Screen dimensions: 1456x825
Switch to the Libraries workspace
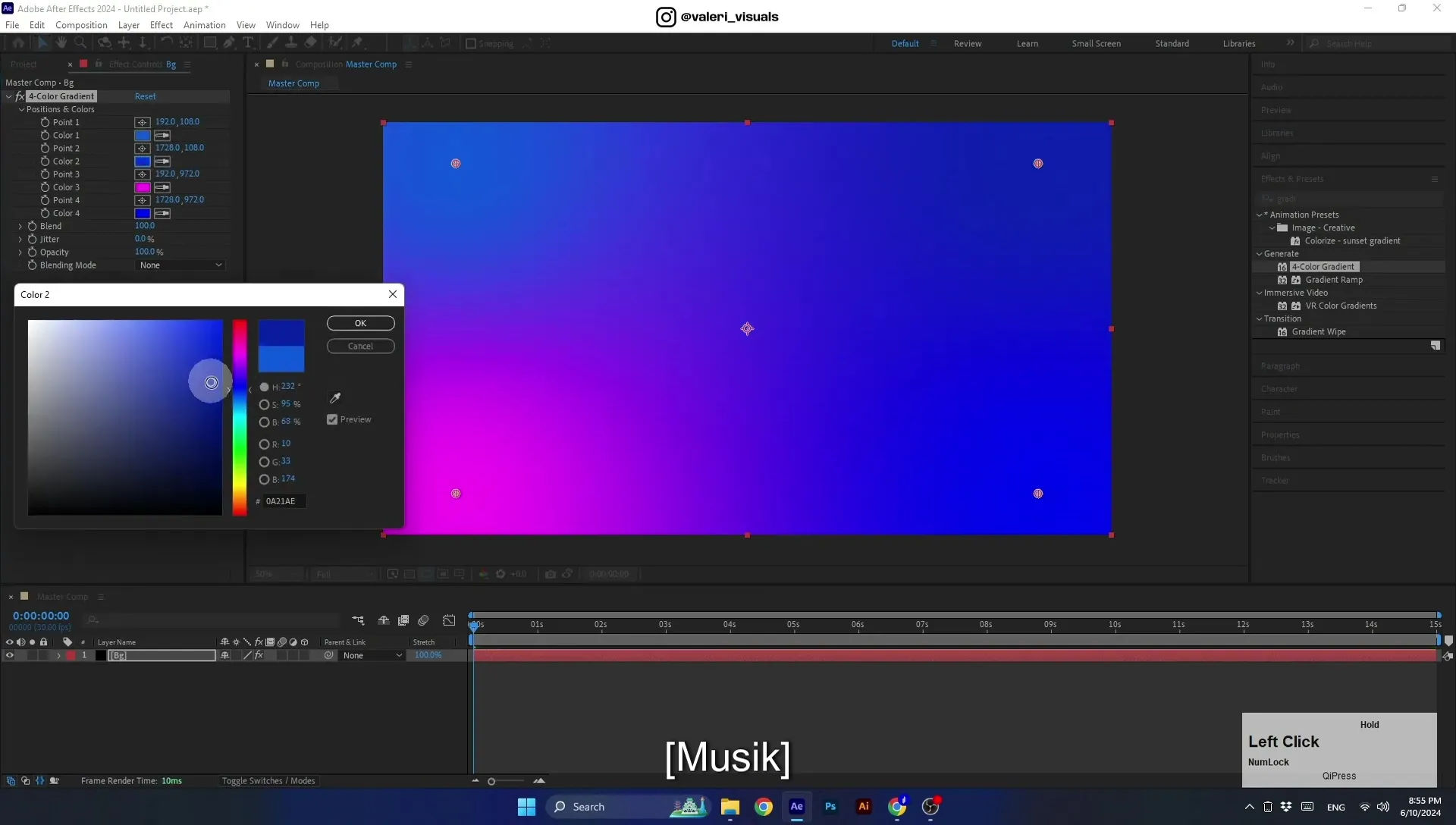1239,43
